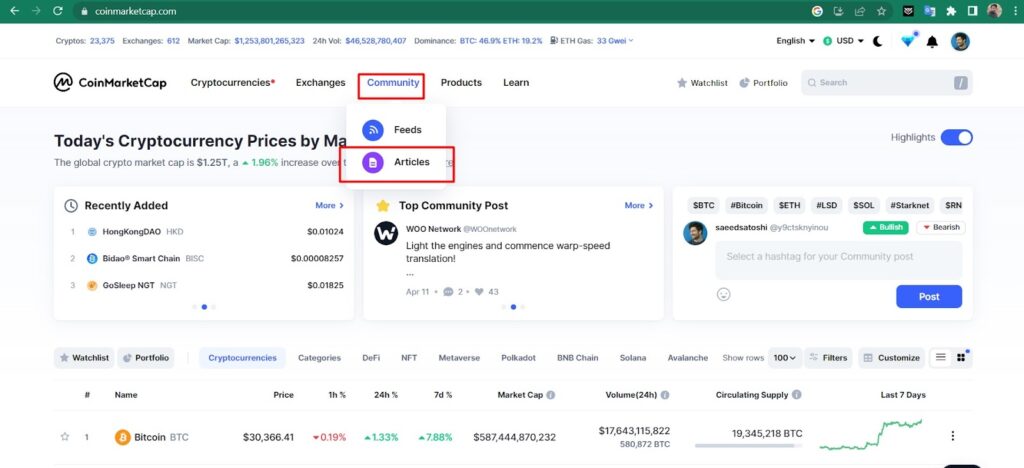Open notifications bell

(x=933, y=42)
